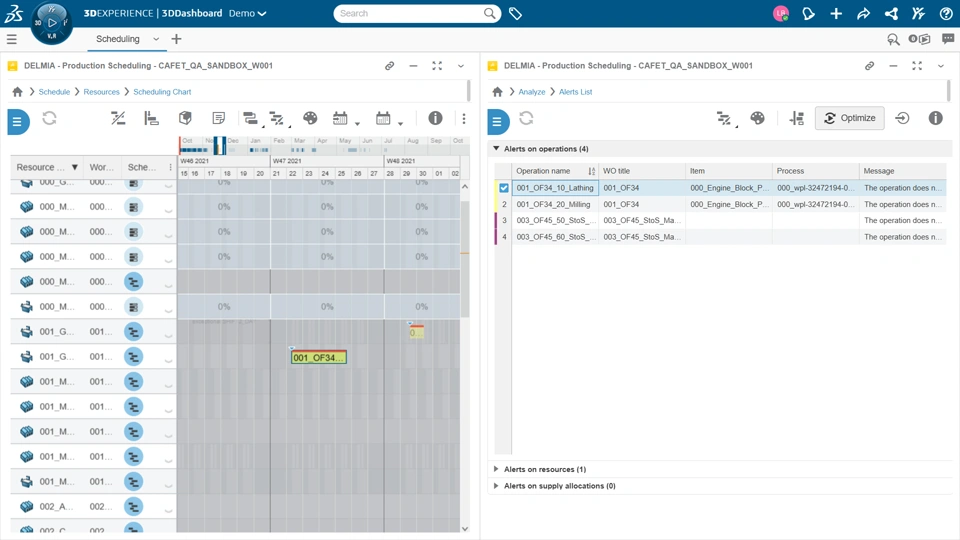Click the notes list icon in left toolbar
960x540 pixels.
(x=219, y=118)
